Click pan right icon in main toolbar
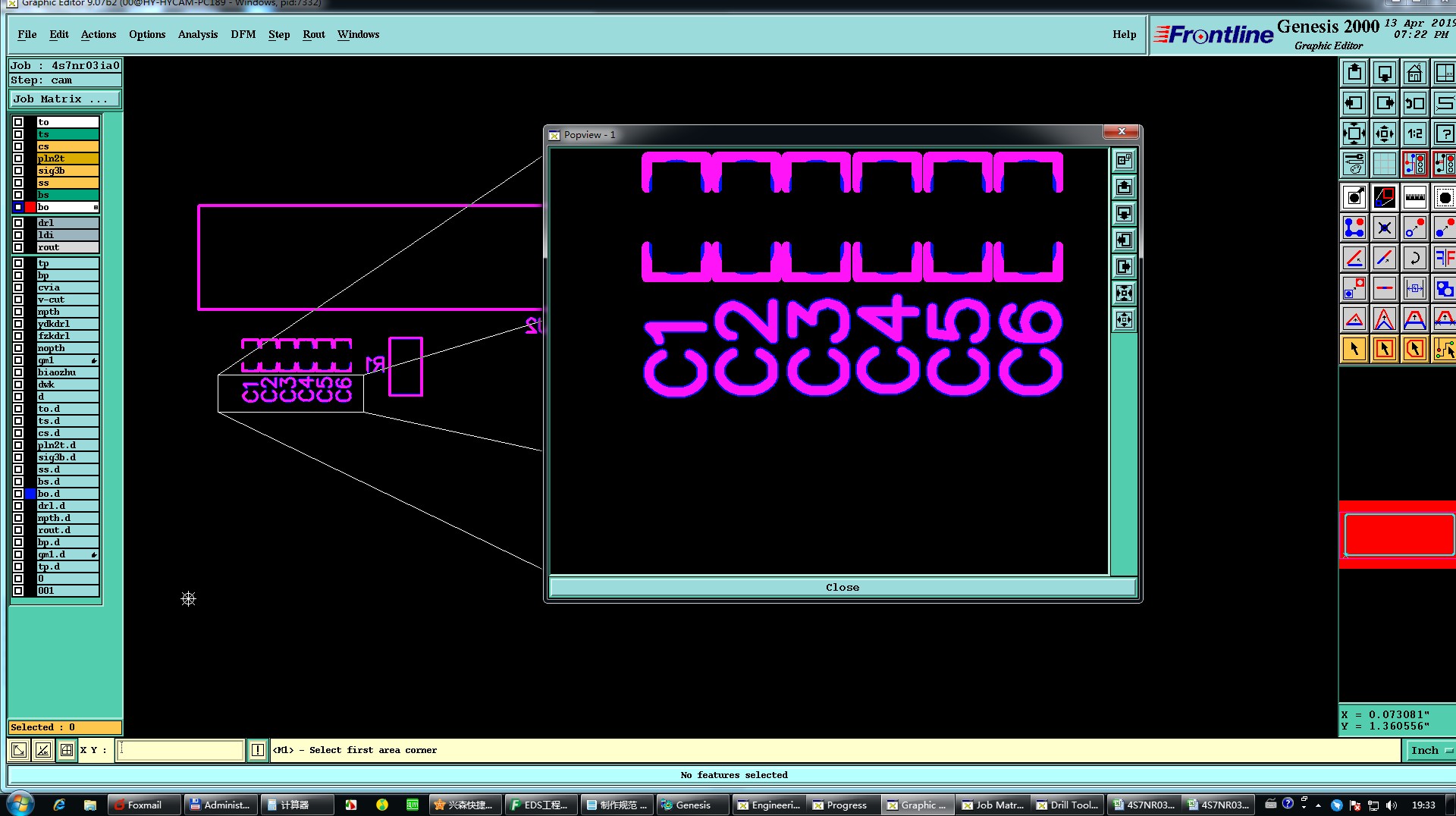The image size is (1456, 816). [1385, 103]
